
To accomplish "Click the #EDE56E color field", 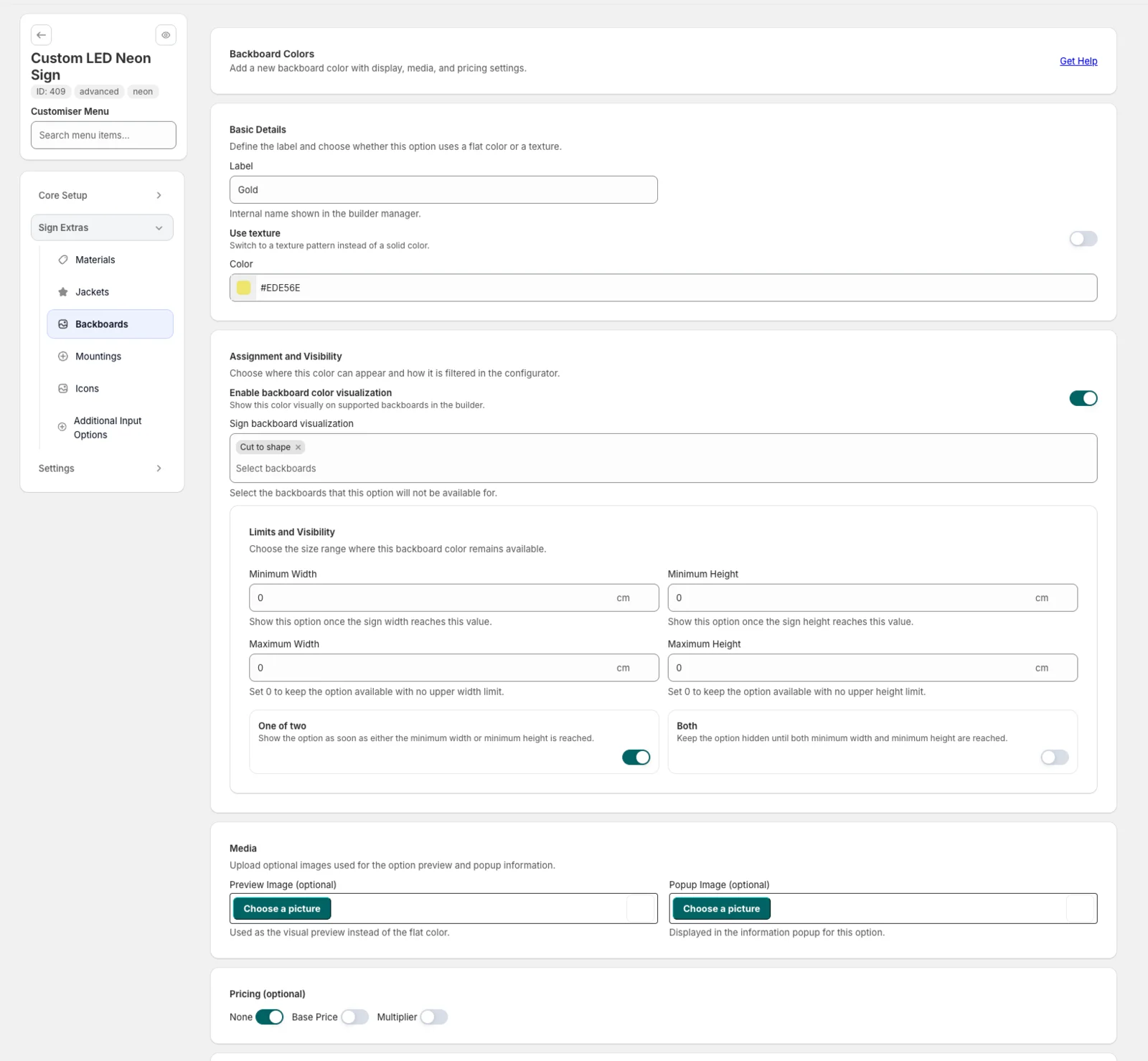I will coord(663,288).
